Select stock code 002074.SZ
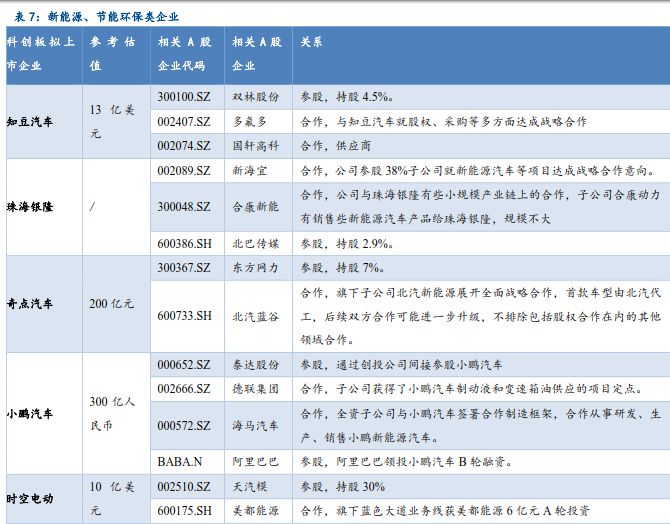The height and width of the screenshot is (524, 670). tap(184, 146)
